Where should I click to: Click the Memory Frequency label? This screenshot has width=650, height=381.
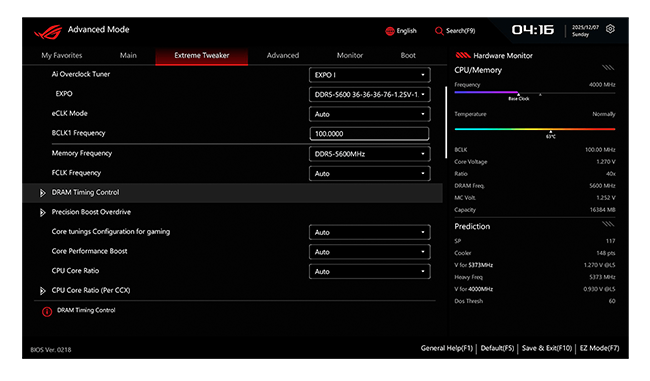pyautogui.click(x=82, y=153)
